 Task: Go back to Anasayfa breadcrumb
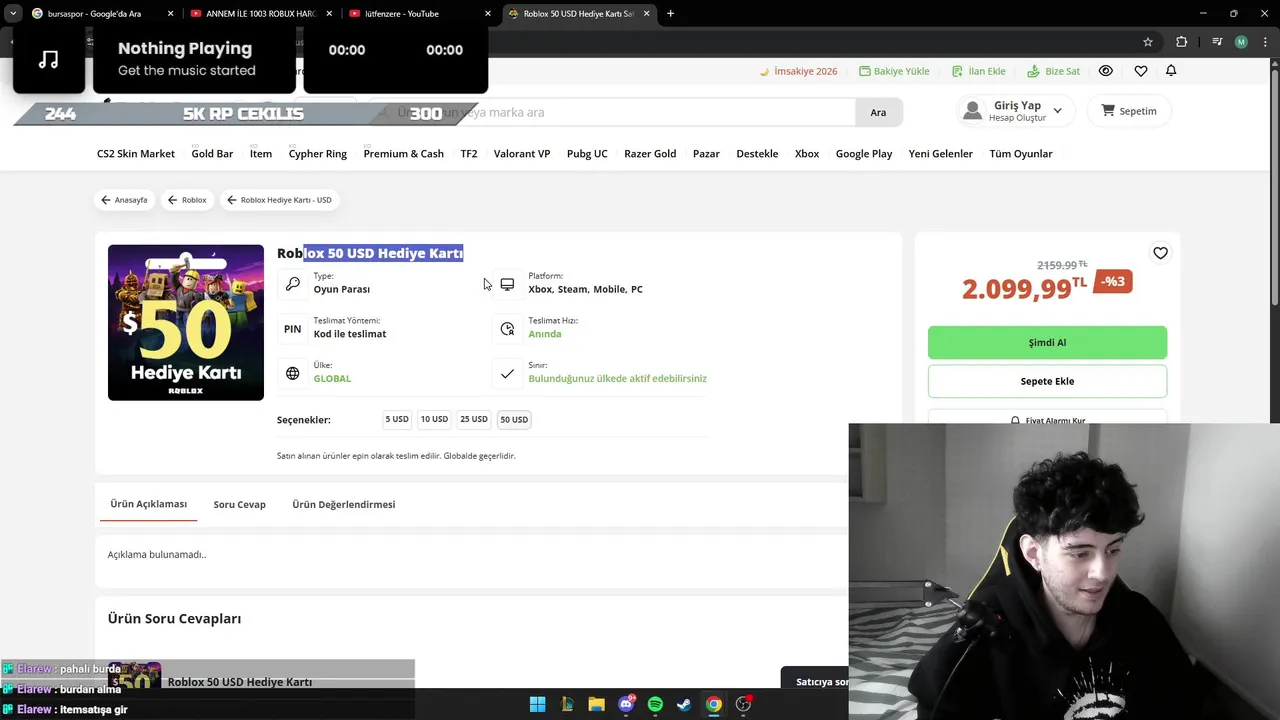[124, 200]
